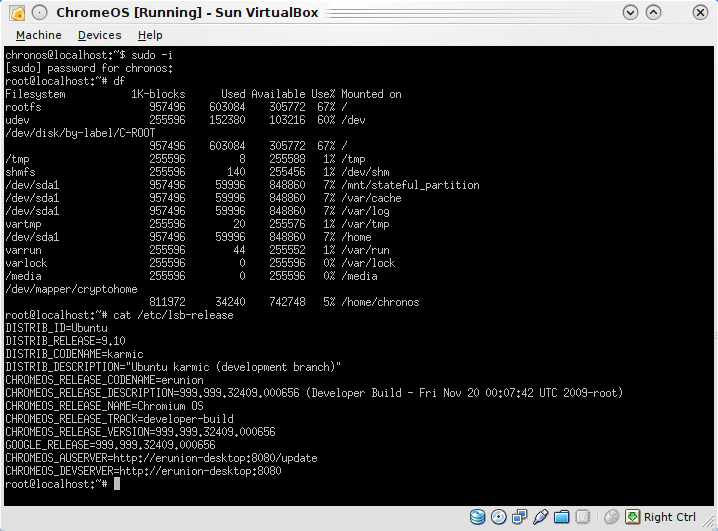Close the ChromeOS VirtualBox window
Viewport: 718px width, 531px height.
tap(700, 12)
